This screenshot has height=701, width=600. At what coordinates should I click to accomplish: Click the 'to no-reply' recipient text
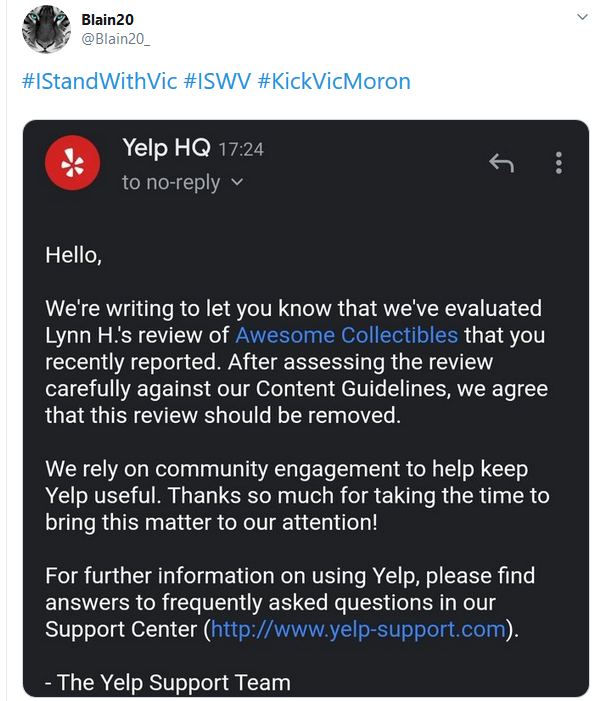tap(171, 182)
